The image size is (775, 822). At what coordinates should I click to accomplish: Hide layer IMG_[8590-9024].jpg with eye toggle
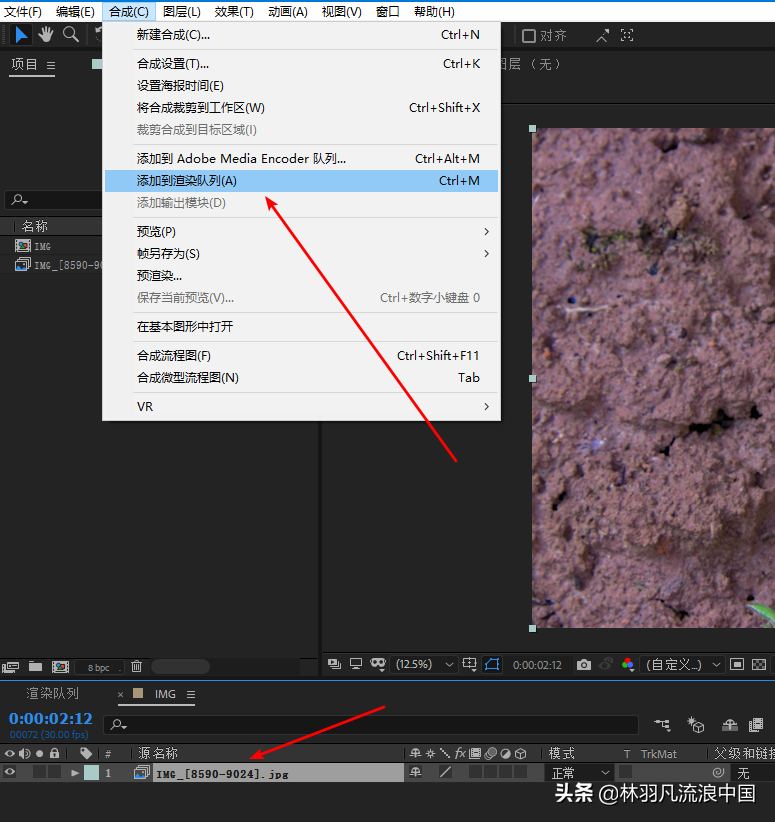click(x=9, y=772)
